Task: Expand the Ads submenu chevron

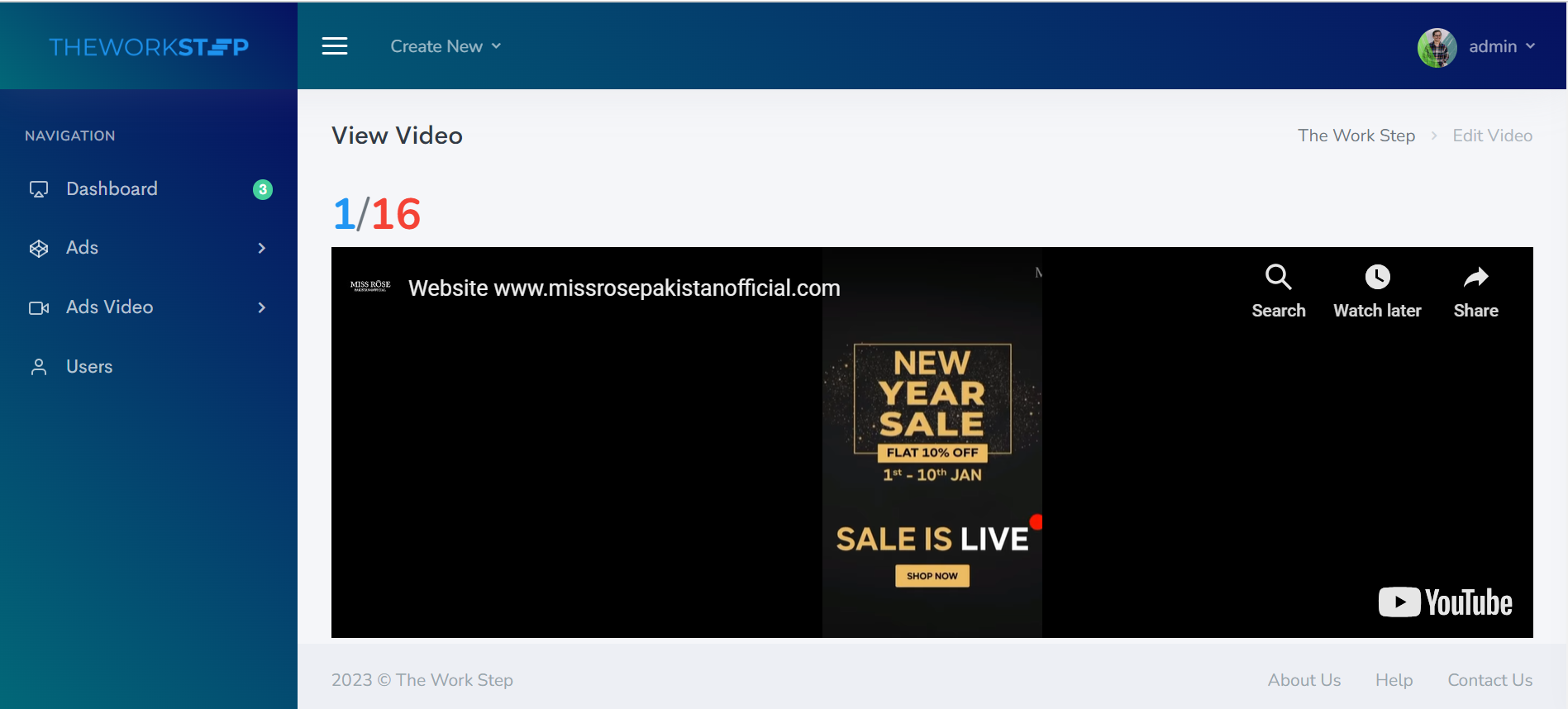Action: pos(262,248)
